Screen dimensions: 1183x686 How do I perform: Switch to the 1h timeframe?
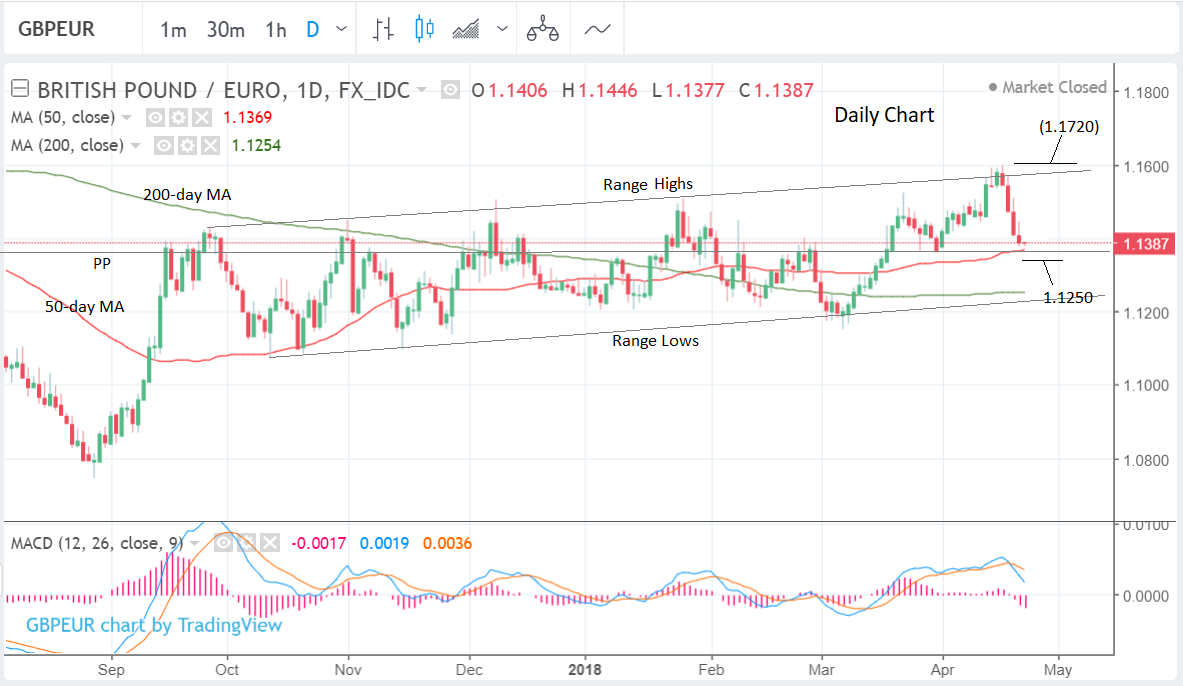tap(276, 29)
